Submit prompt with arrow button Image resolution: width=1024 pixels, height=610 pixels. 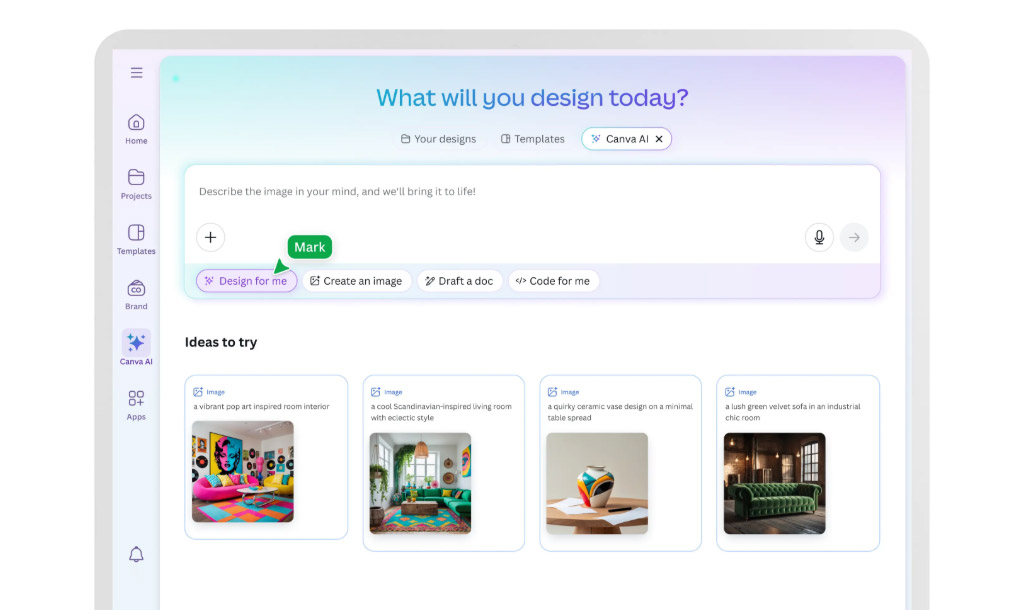point(854,237)
